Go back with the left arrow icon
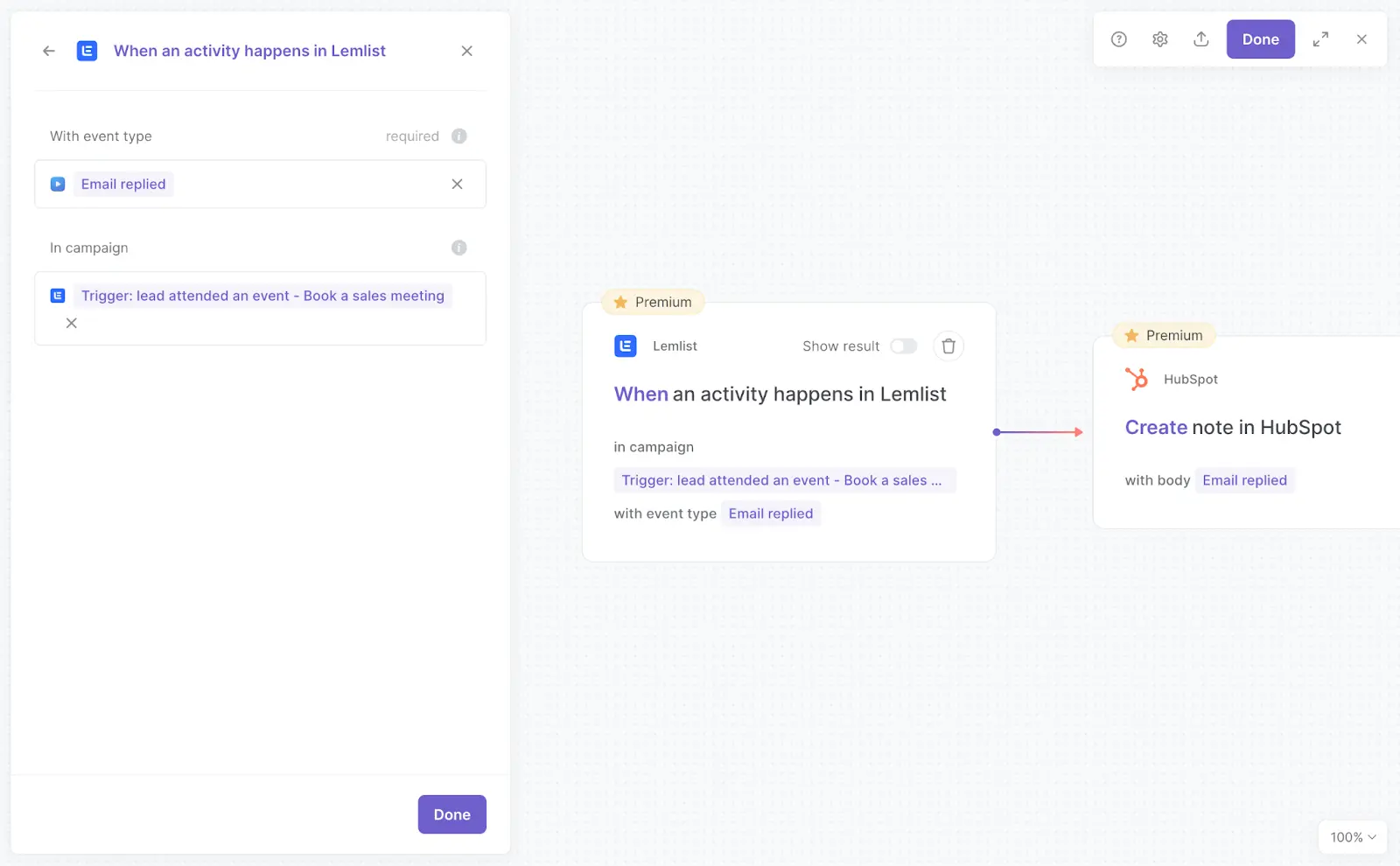 click(x=49, y=51)
